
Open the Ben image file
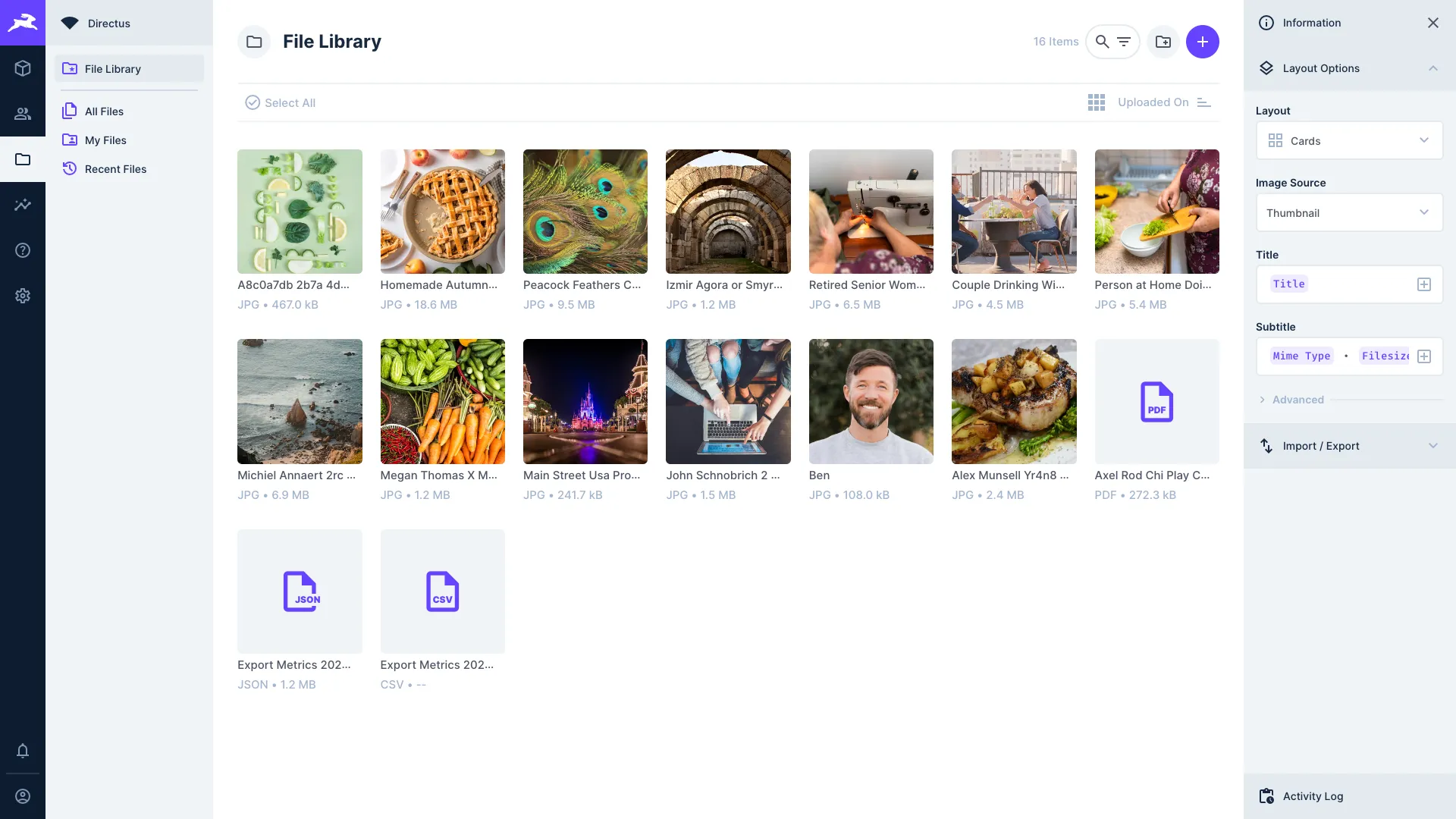pyautogui.click(x=871, y=401)
